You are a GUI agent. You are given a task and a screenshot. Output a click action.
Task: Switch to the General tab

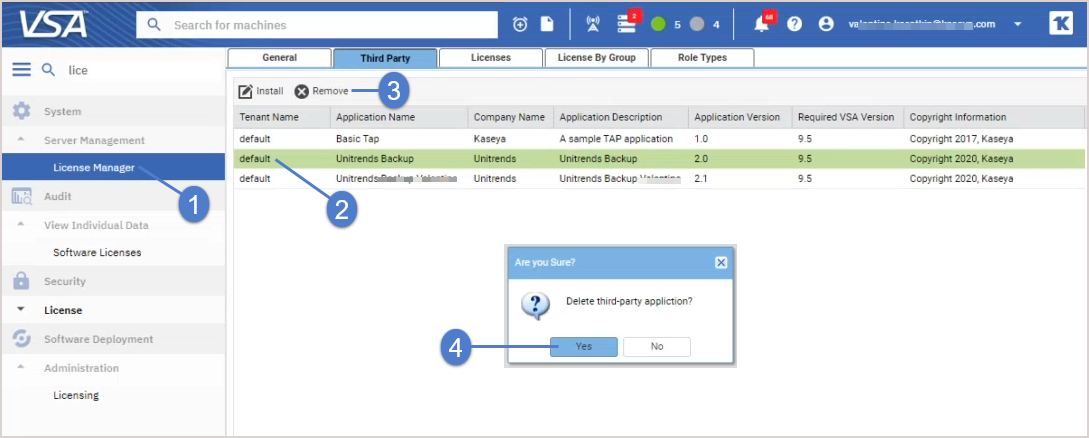(x=279, y=58)
